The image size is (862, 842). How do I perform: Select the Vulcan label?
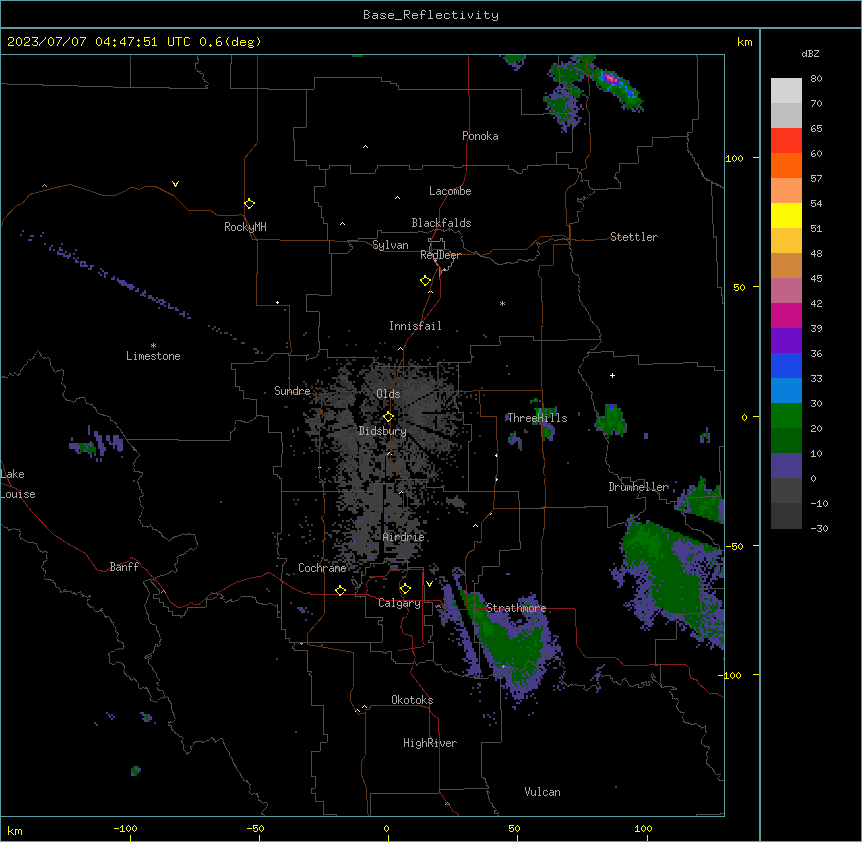tap(543, 792)
